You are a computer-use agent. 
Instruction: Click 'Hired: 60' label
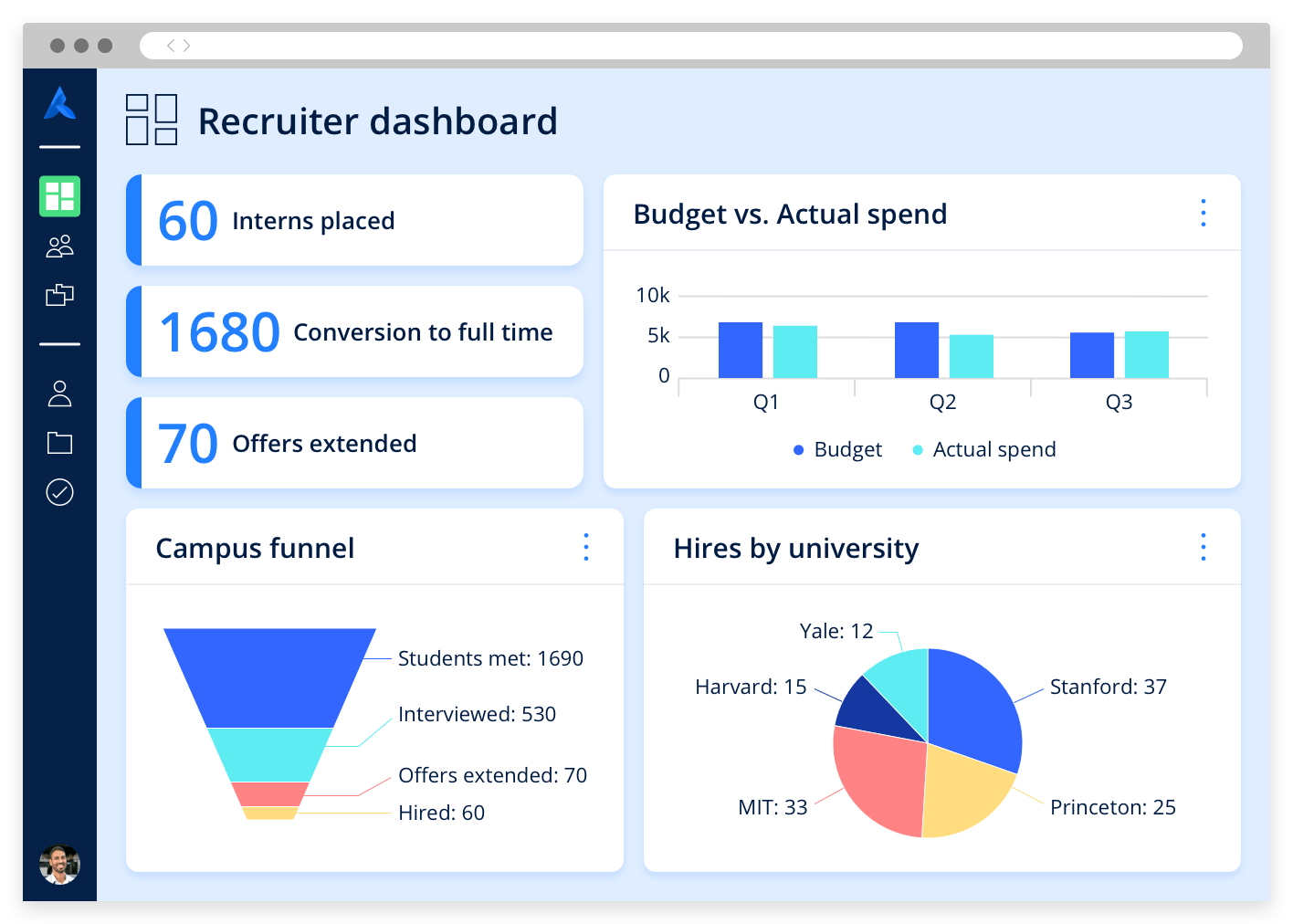pos(441,813)
